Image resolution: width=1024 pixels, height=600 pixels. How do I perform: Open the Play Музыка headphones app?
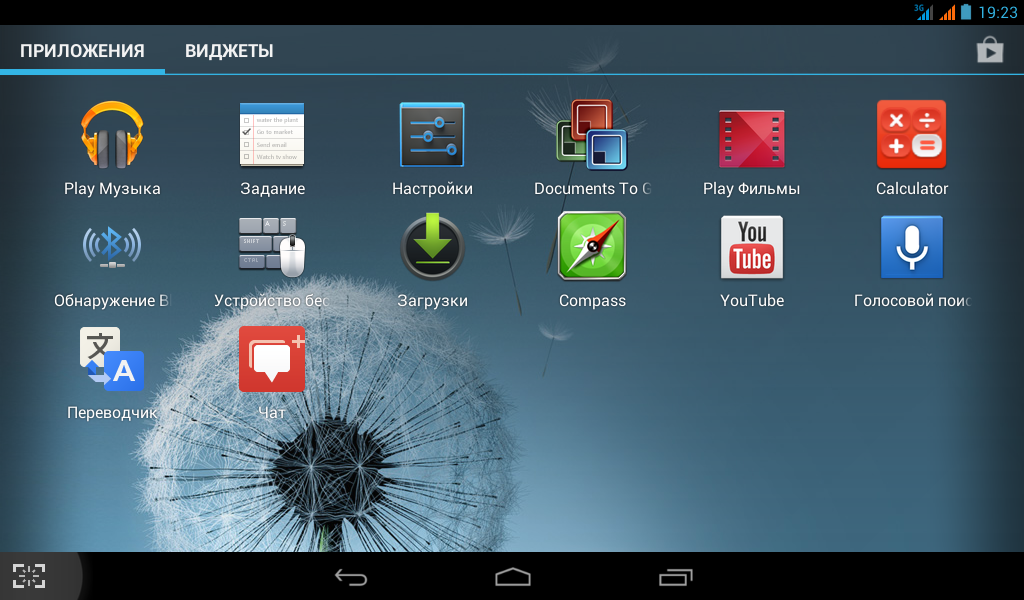coord(112,135)
